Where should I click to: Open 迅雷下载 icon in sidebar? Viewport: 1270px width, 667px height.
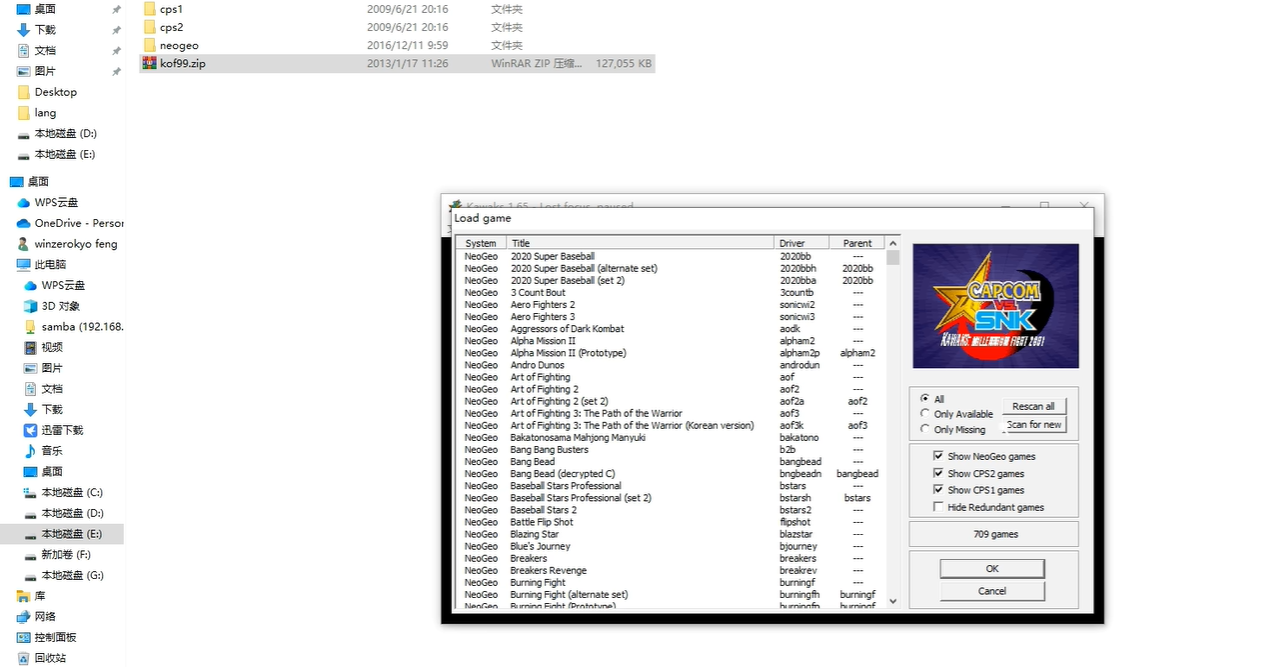pyautogui.click(x=30, y=430)
